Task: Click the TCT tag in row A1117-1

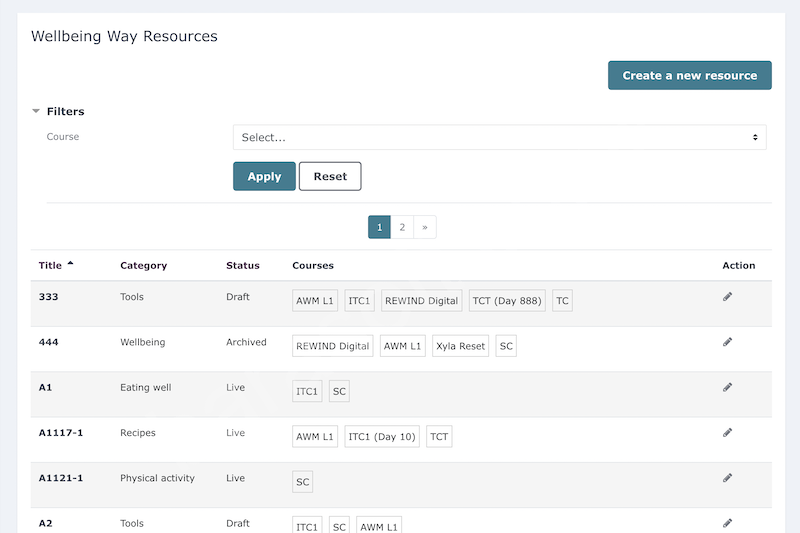Action: pyautogui.click(x=439, y=437)
